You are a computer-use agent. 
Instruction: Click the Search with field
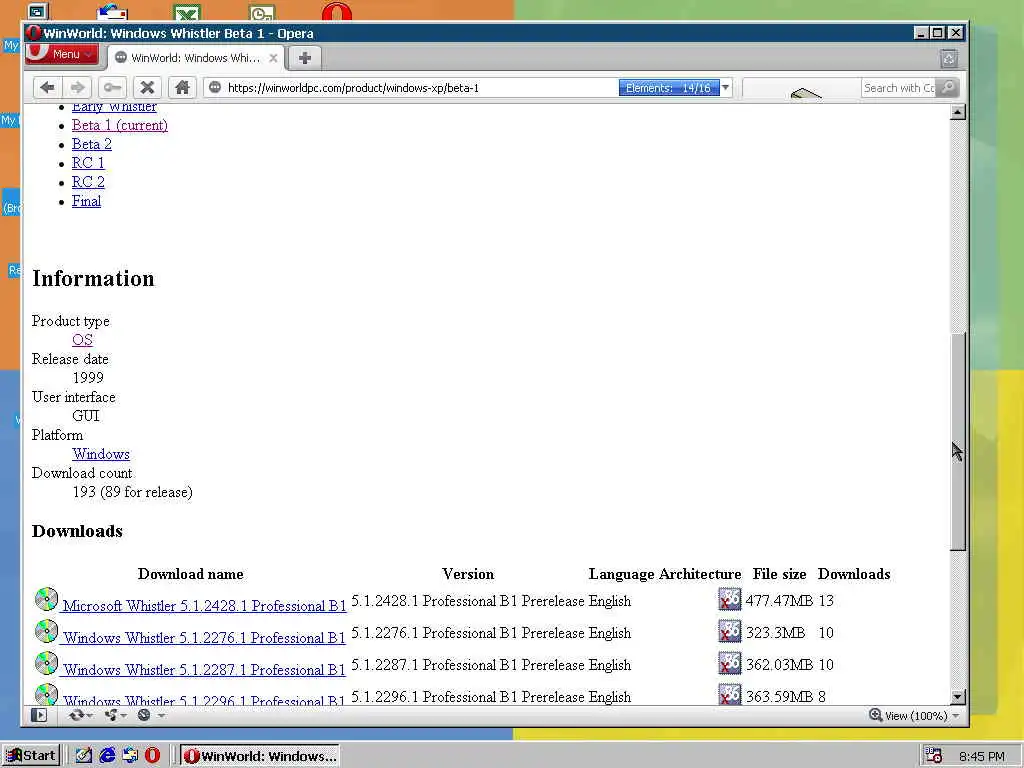(x=899, y=88)
